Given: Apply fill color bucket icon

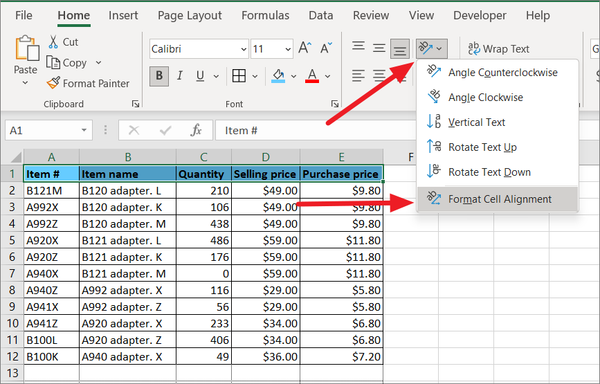Looking at the screenshot, I should (278, 76).
